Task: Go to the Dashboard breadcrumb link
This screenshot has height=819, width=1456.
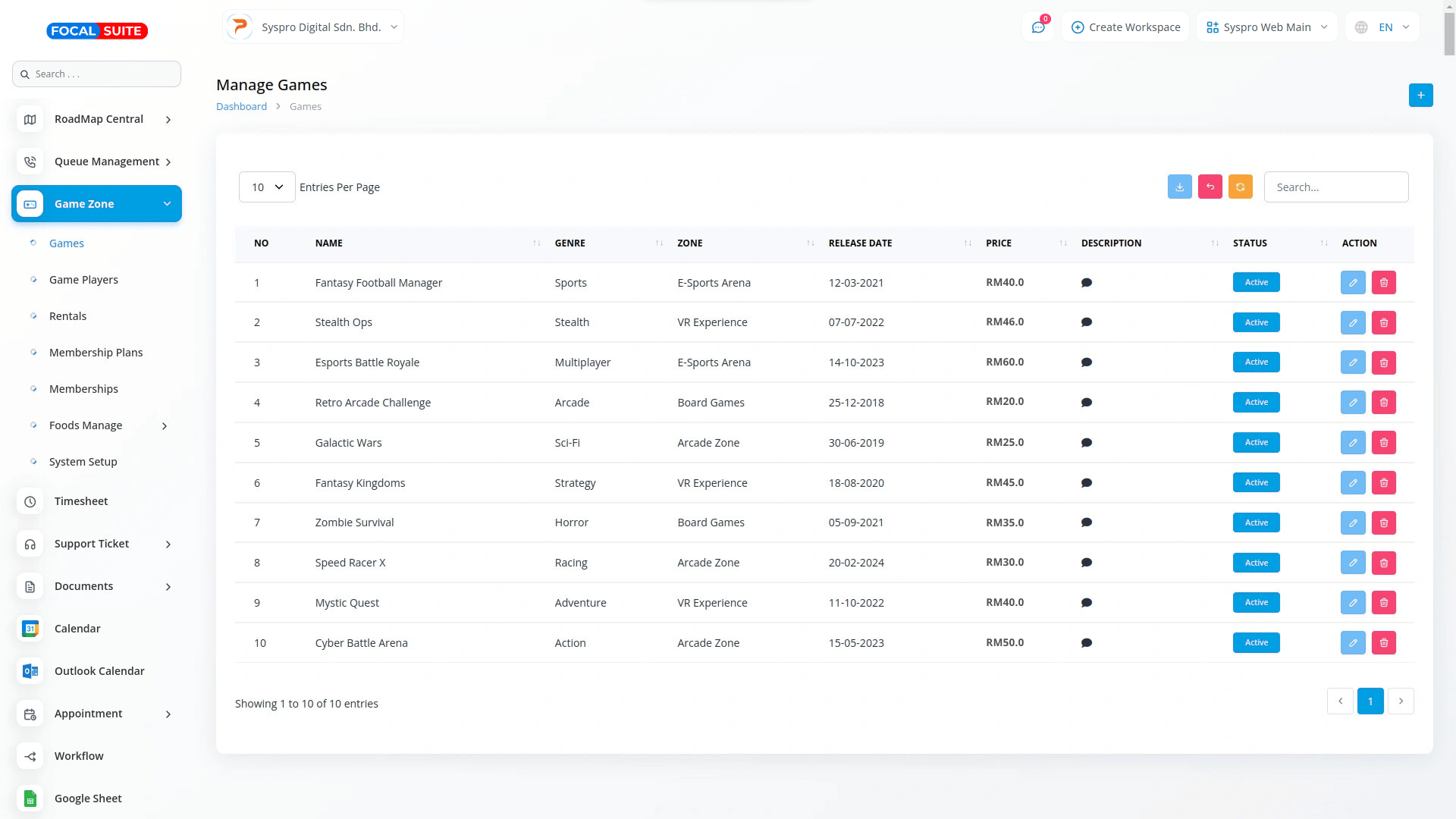Action: [241, 107]
